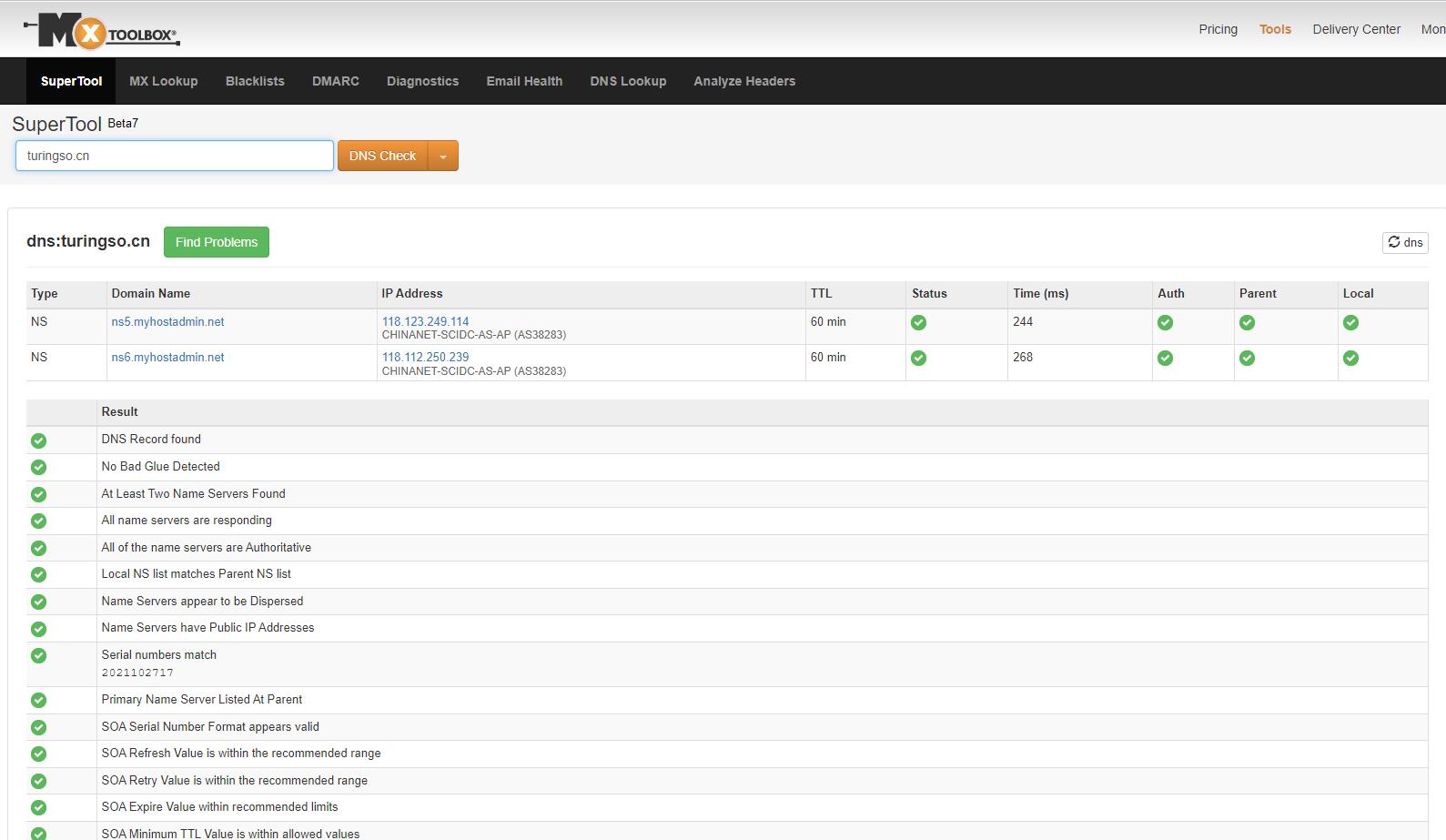Click check icon beside No Bad Glue Detected
The height and width of the screenshot is (840, 1446).
coord(38,467)
